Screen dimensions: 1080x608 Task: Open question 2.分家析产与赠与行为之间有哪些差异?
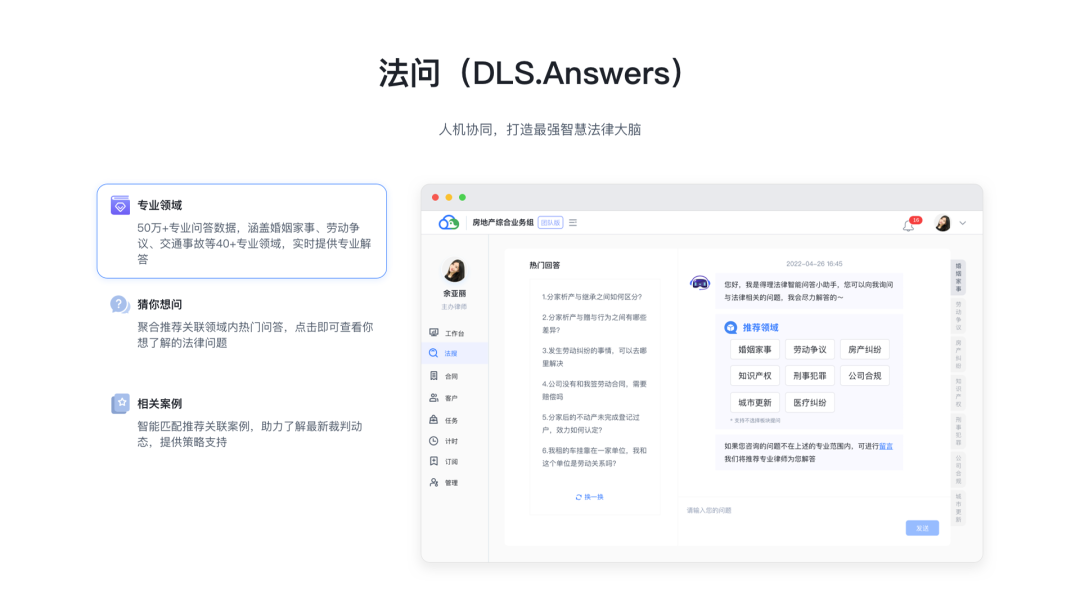click(594, 324)
